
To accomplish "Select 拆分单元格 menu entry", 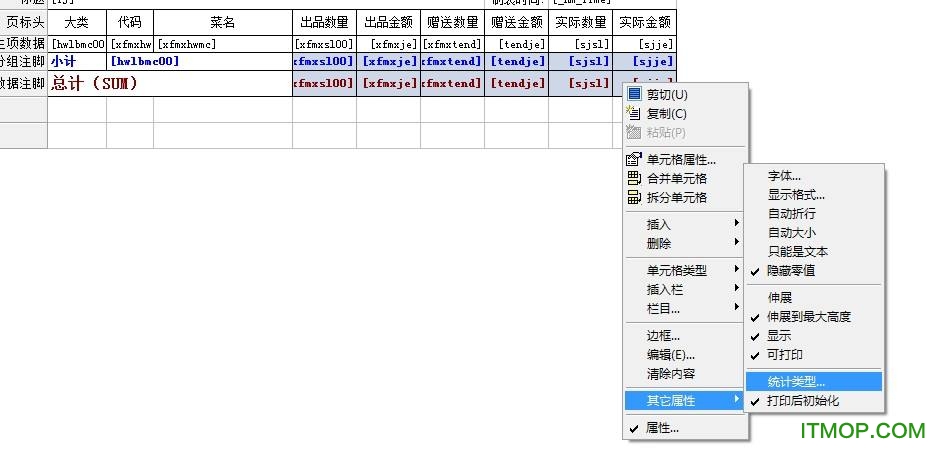I will [x=685, y=198].
